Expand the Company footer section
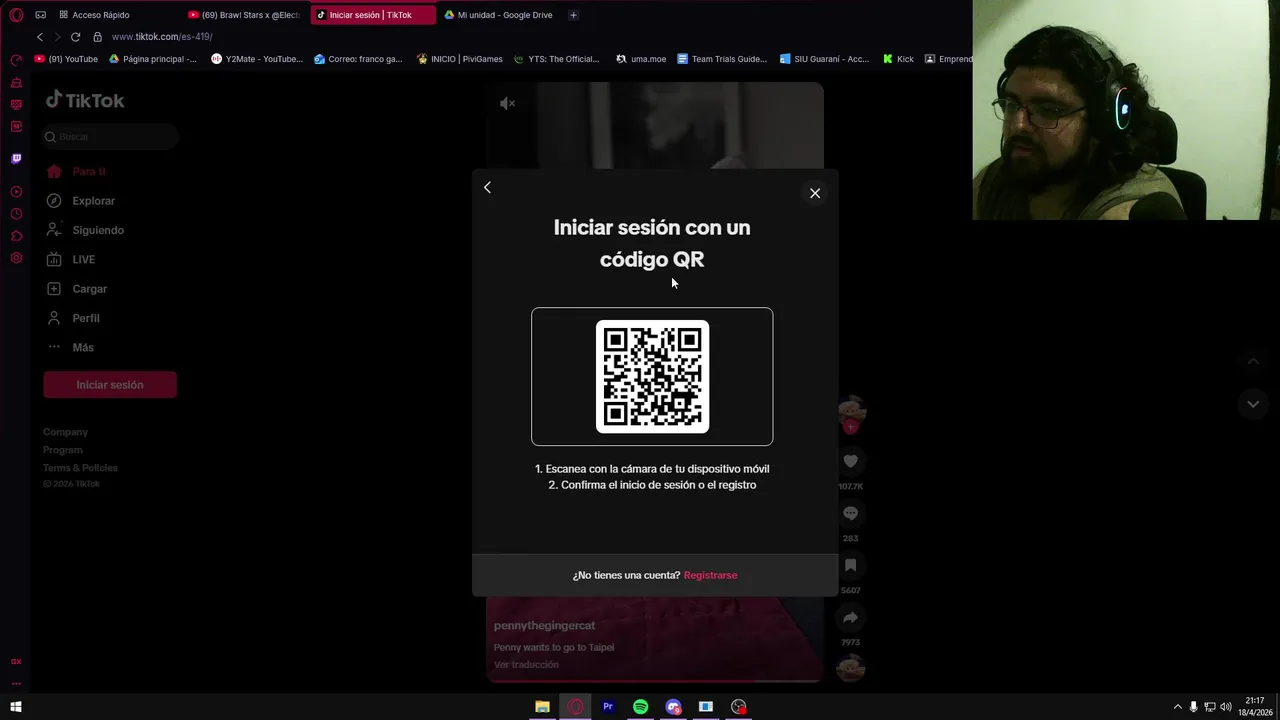The width and height of the screenshot is (1280, 720). click(65, 432)
